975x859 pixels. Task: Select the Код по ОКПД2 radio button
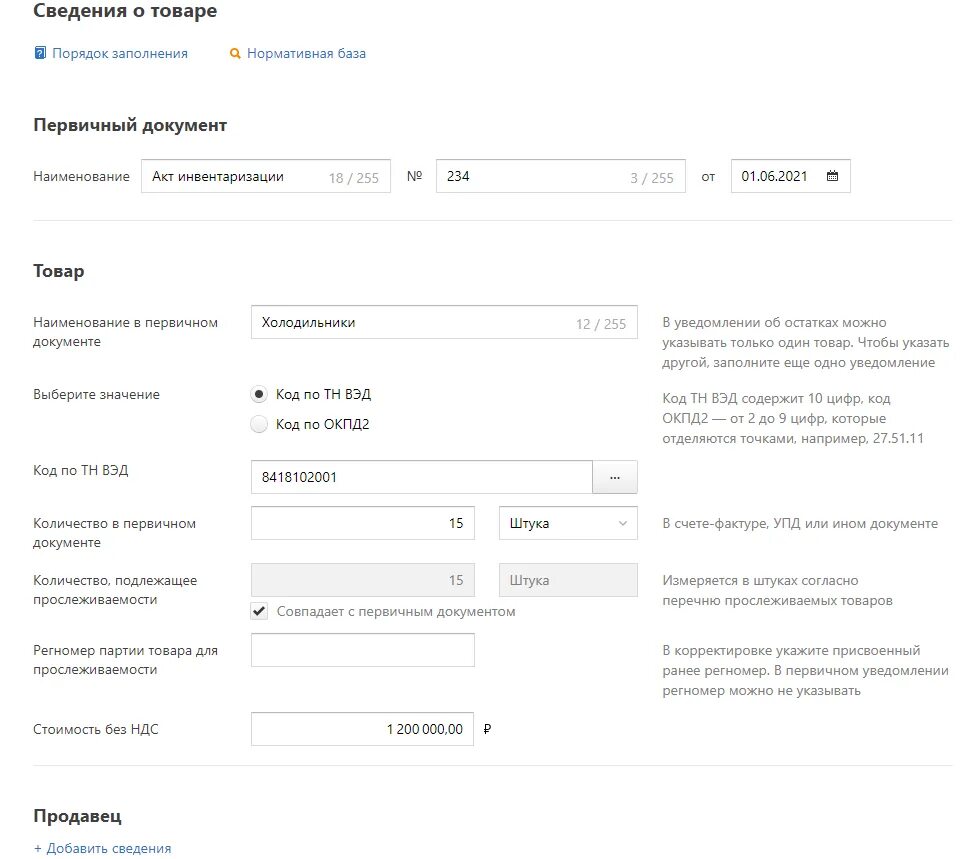pyautogui.click(x=259, y=424)
